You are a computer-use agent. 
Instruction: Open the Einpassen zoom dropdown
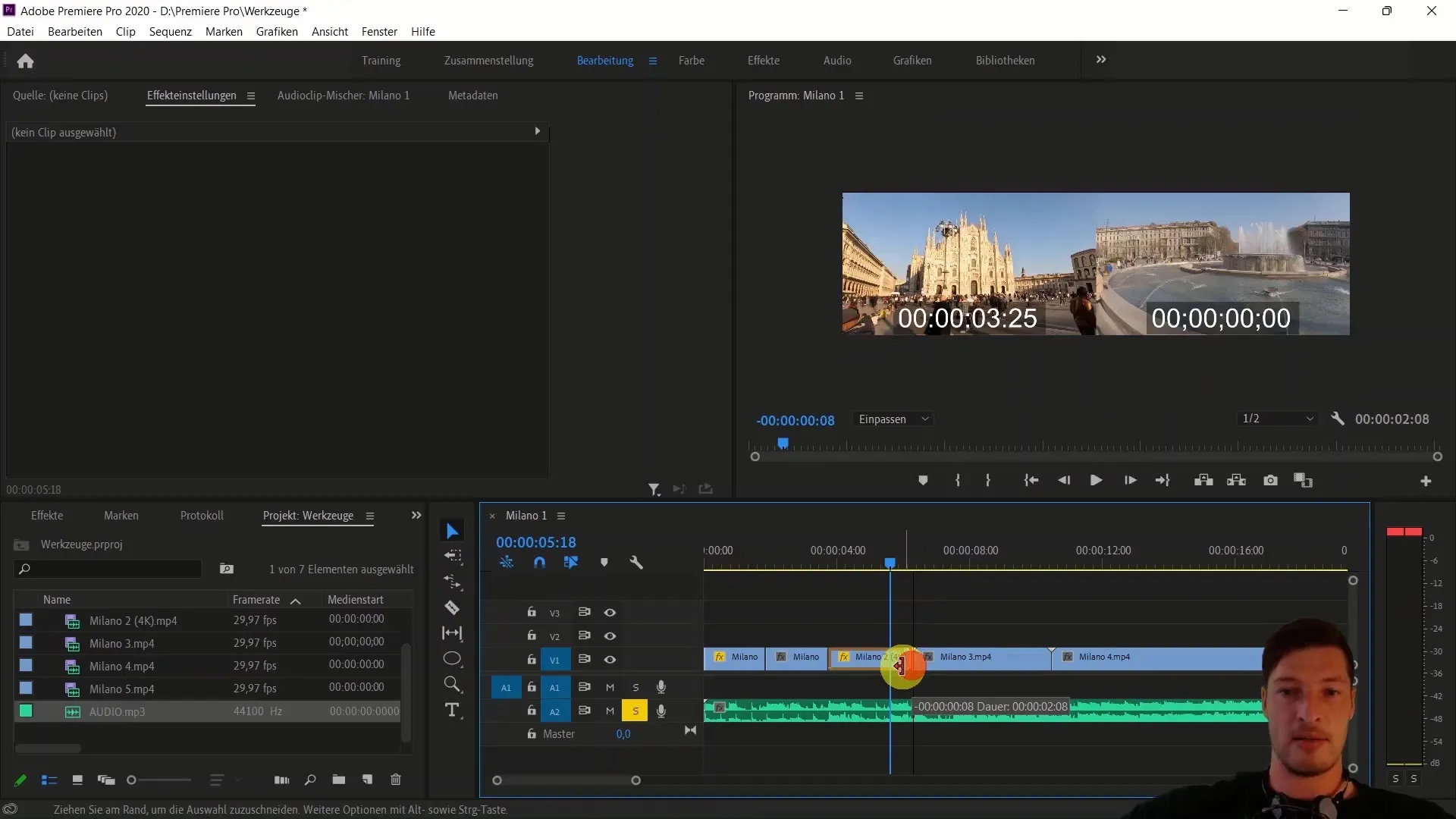(x=893, y=419)
